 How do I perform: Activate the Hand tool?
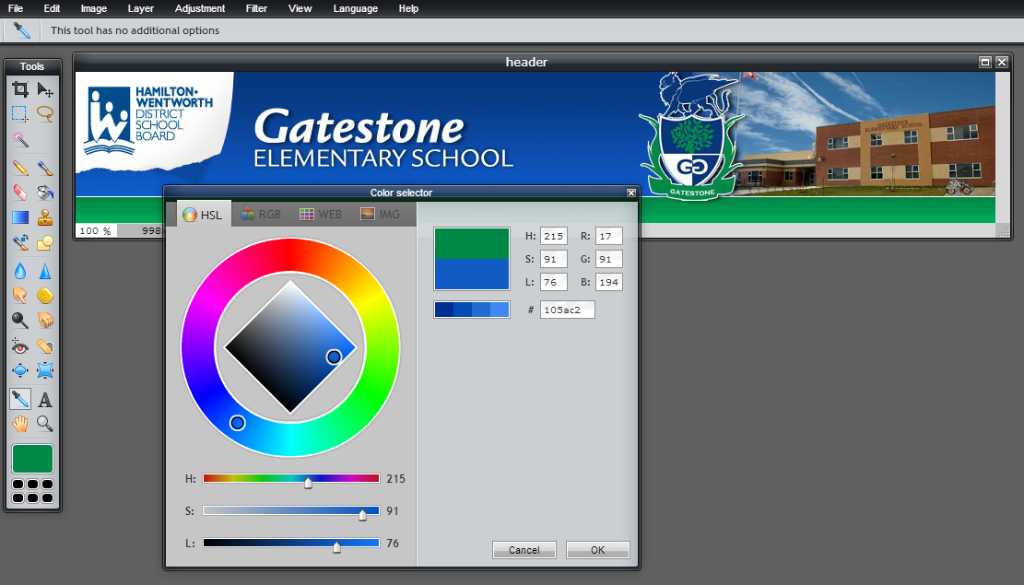point(20,424)
